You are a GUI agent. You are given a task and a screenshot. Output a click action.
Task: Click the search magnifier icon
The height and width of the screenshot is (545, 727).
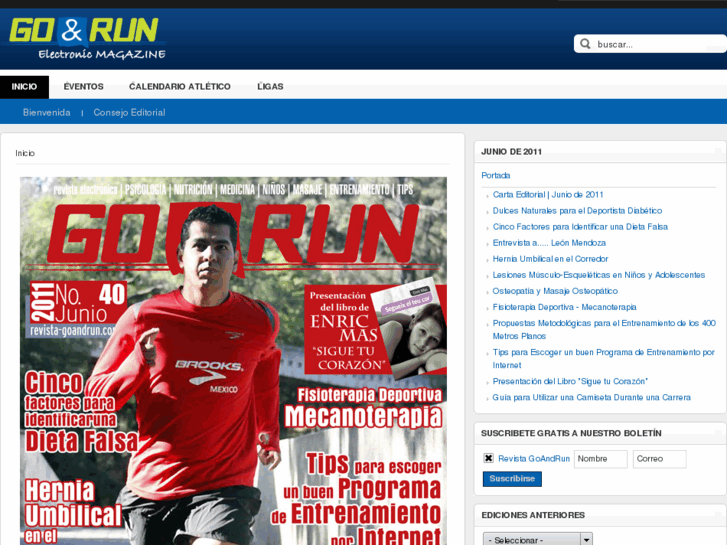[x=585, y=44]
